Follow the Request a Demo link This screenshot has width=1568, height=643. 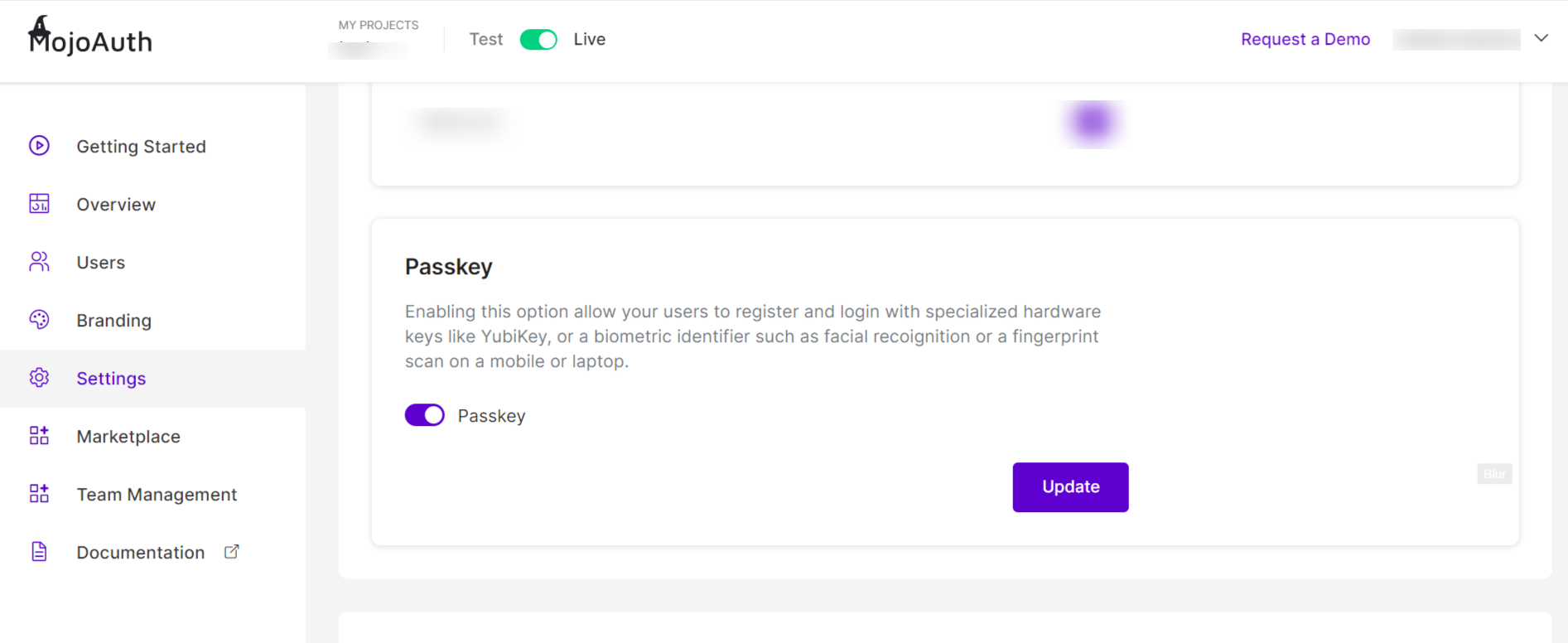click(x=1305, y=40)
